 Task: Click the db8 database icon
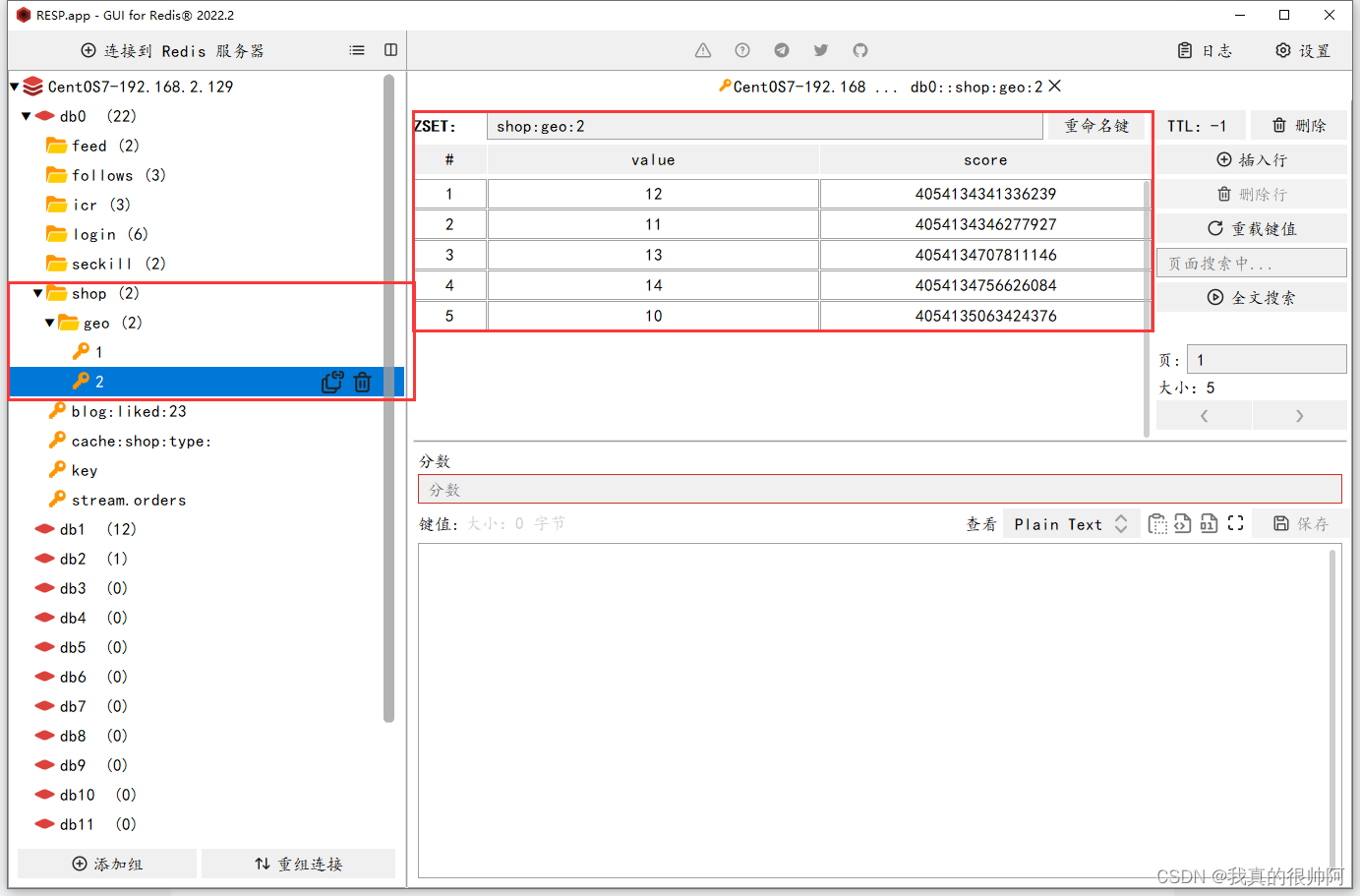(x=44, y=736)
